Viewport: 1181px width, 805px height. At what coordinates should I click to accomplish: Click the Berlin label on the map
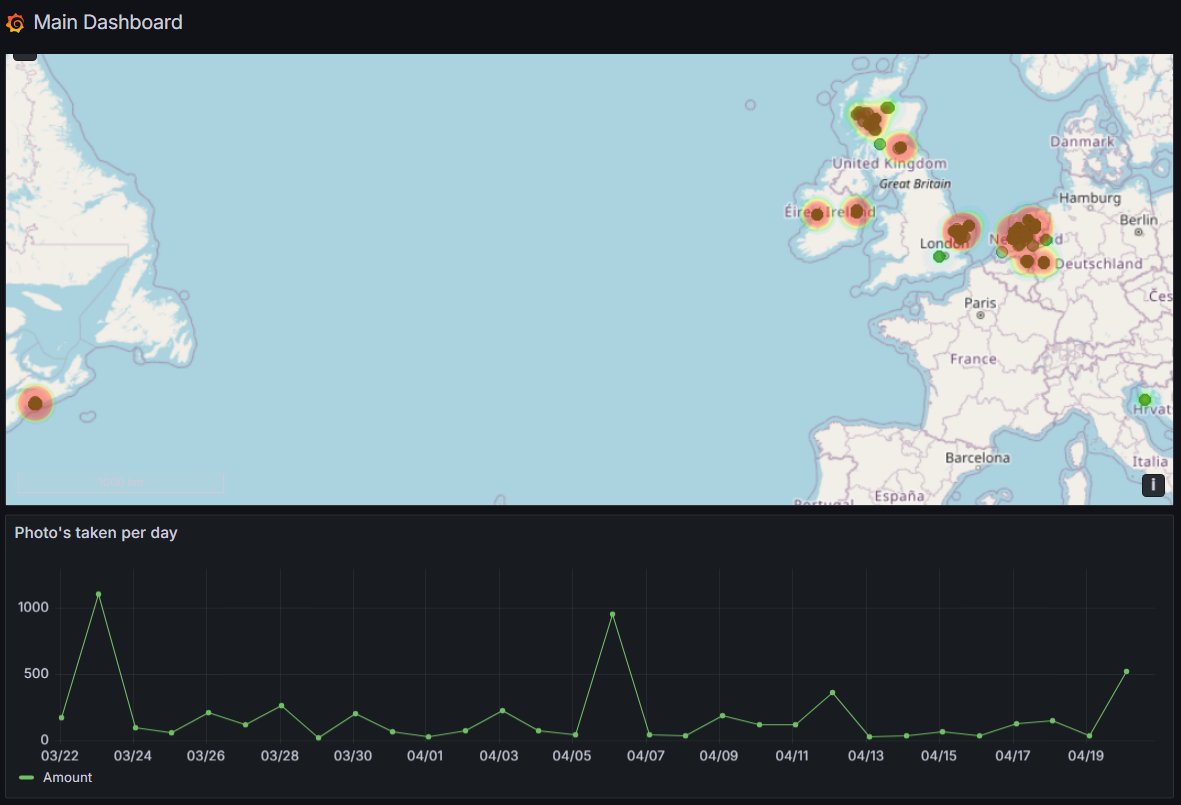(x=1138, y=220)
